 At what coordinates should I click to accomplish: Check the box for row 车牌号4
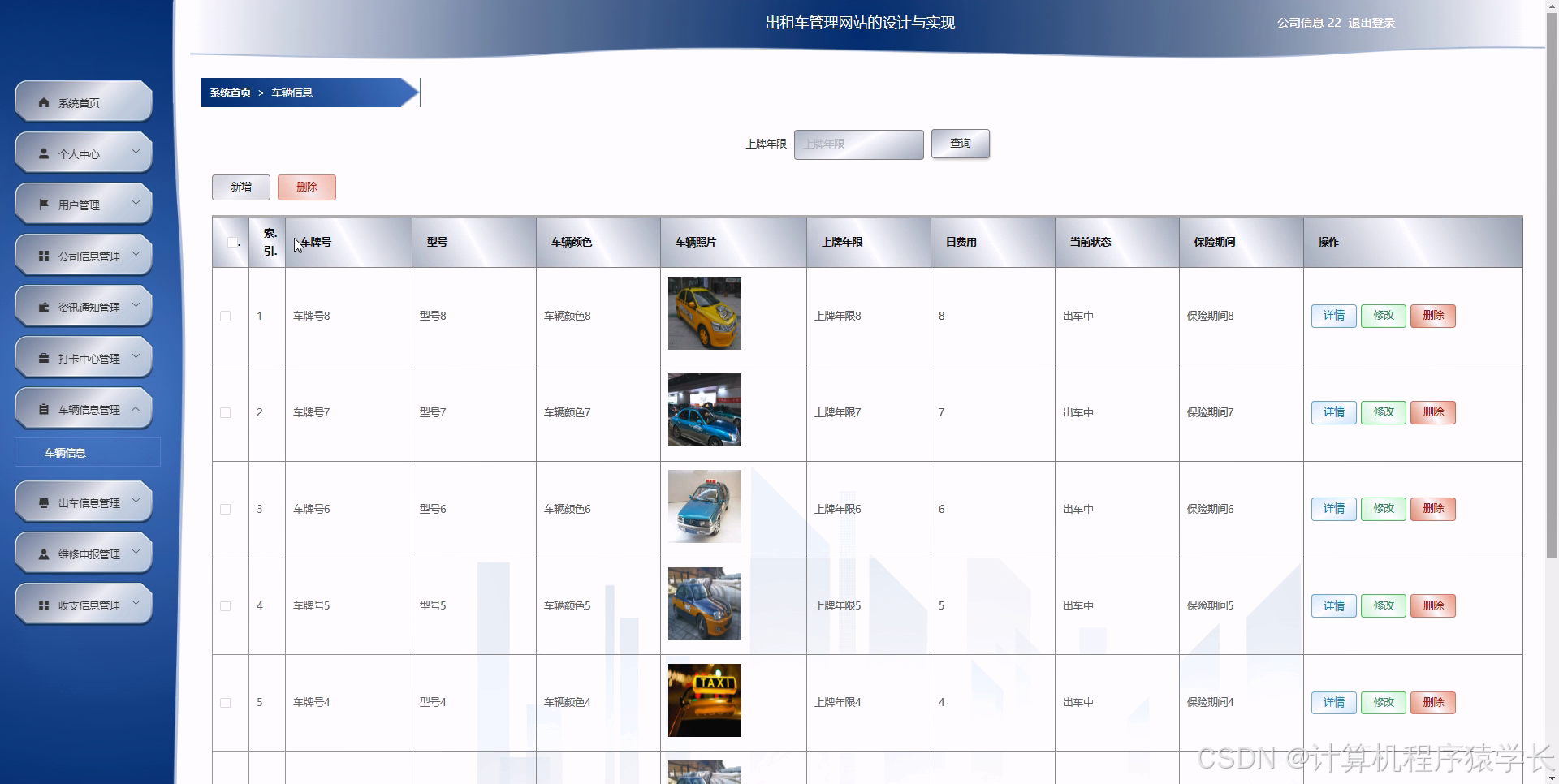coord(226,703)
